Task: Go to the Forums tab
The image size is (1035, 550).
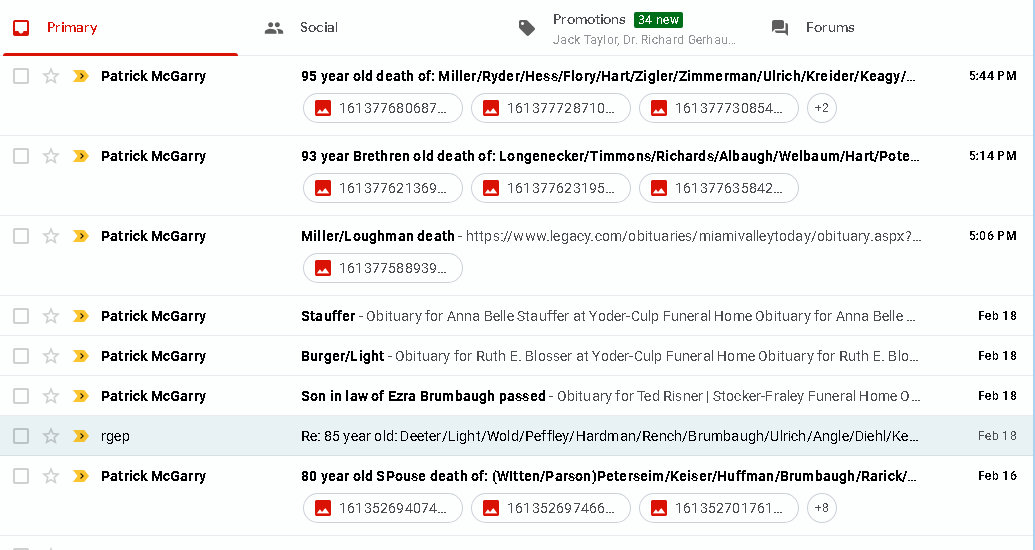Action: coord(829,28)
